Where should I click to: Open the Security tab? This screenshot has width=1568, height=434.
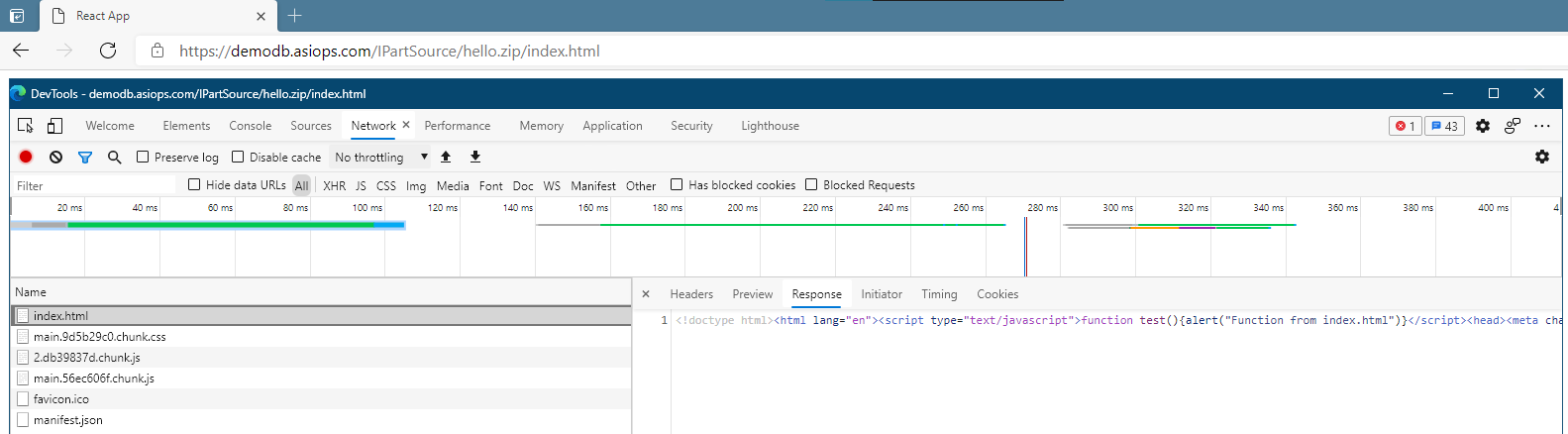tap(691, 126)
